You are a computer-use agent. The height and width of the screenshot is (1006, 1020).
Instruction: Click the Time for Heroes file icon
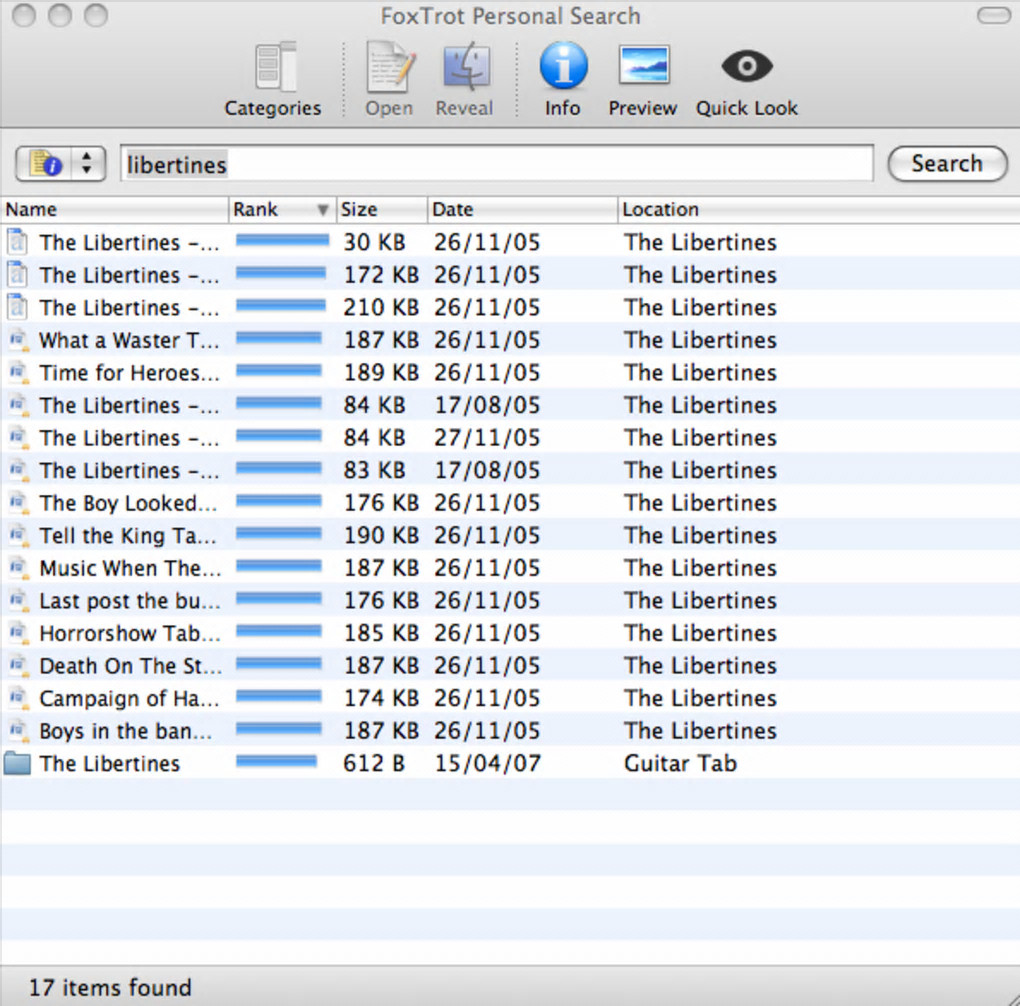[x=18, y=372]
